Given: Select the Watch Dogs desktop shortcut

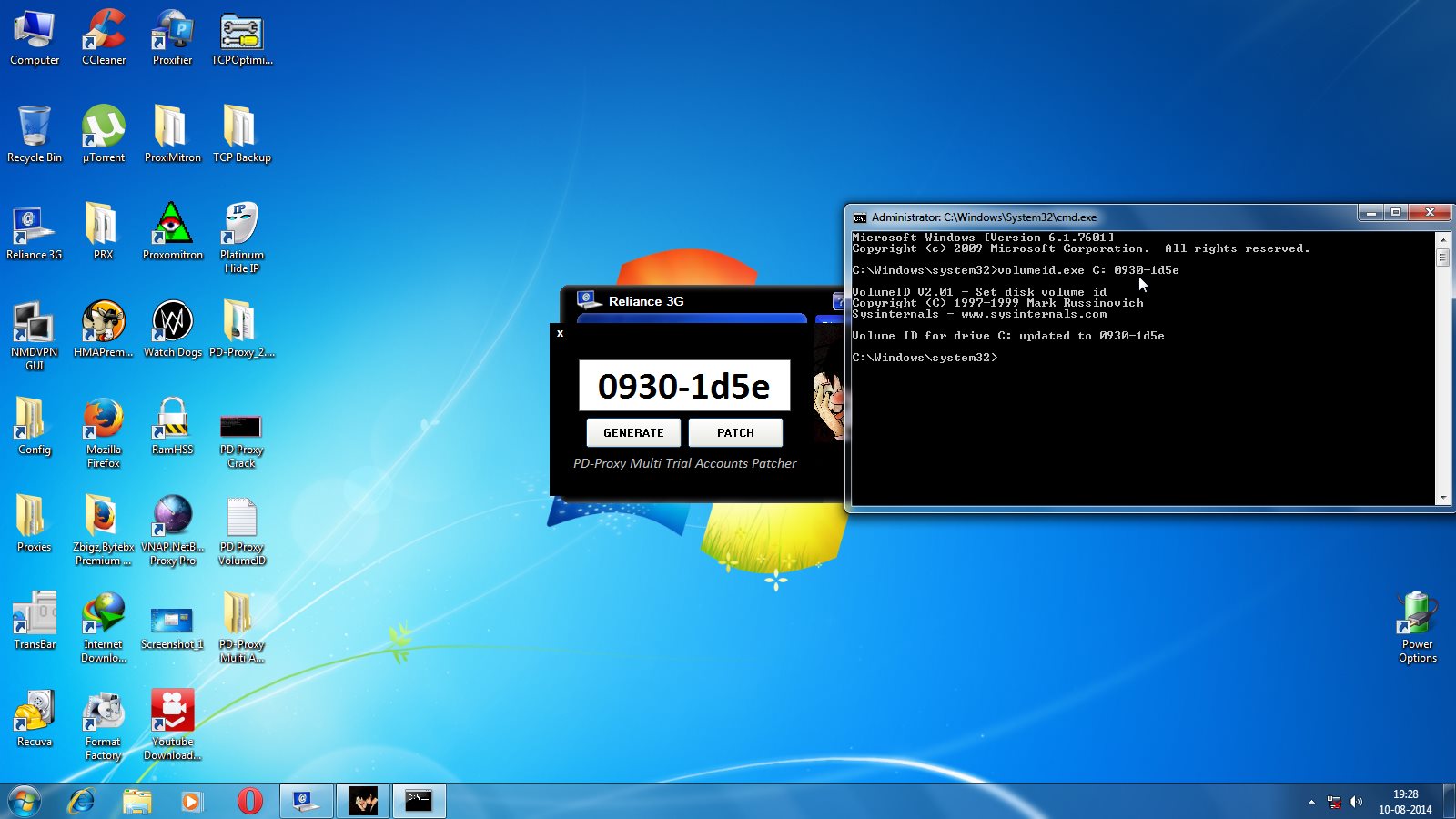Looking at the screenshot, I should pyautogui.click(x=173, y=329).
